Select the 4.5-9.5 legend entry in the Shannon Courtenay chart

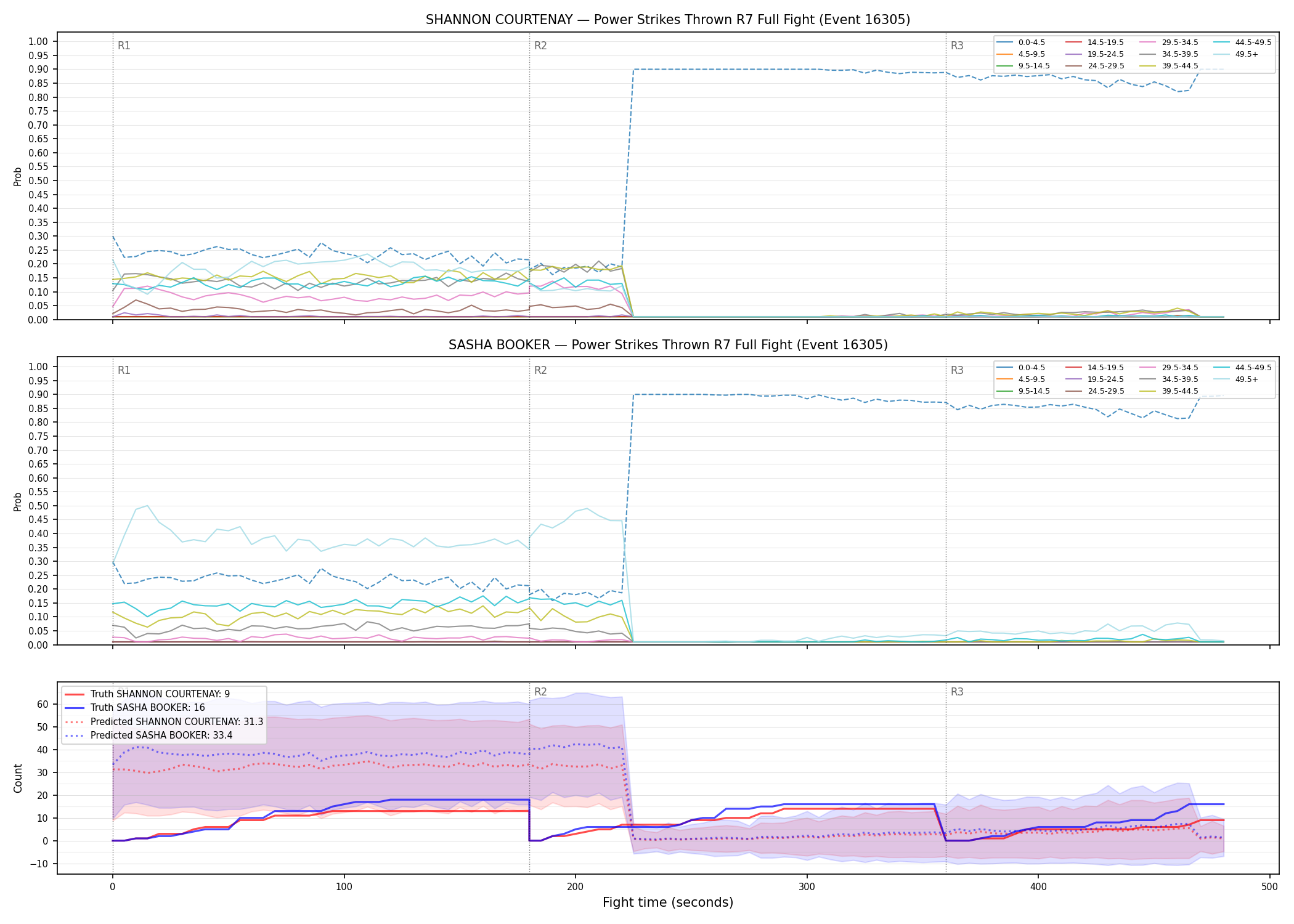coord(1020,54)
